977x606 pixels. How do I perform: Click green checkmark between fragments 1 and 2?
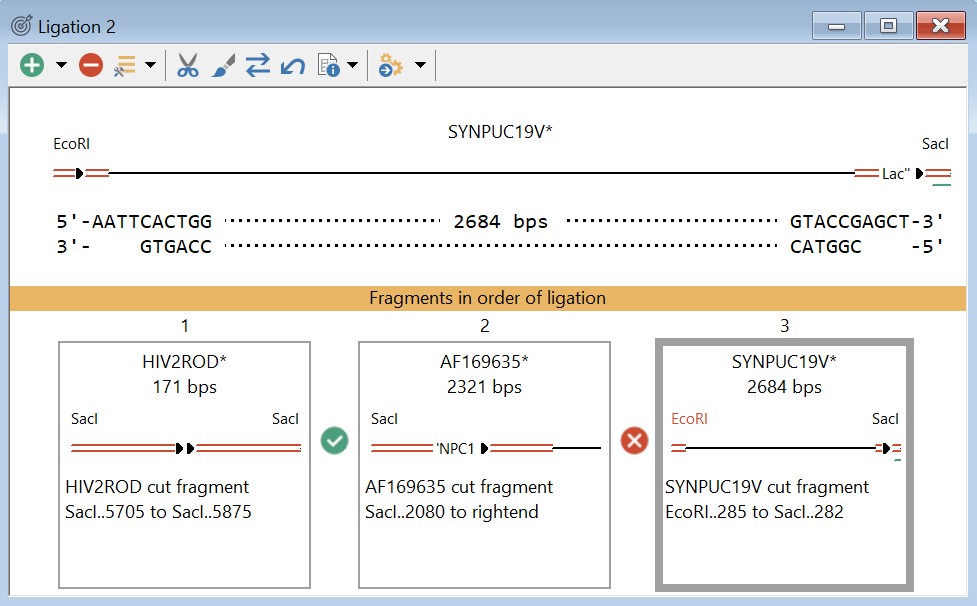[334, 440]
